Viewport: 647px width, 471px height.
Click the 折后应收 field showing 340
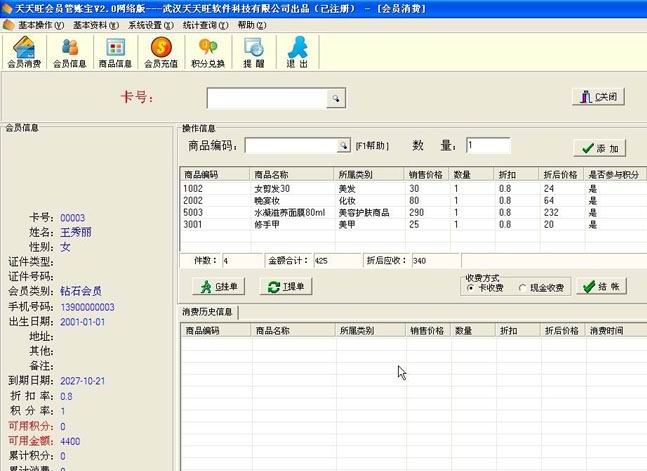click(x=436, y=261)
